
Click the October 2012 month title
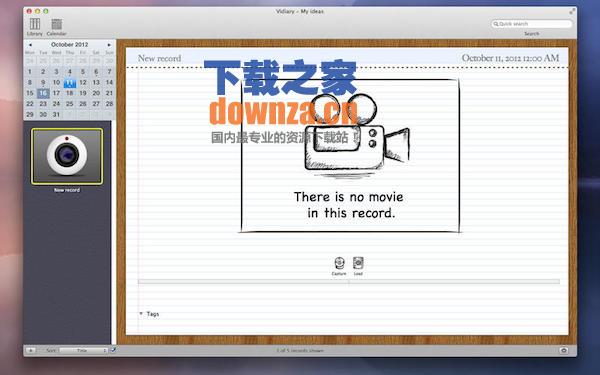[x=70, y=44]
